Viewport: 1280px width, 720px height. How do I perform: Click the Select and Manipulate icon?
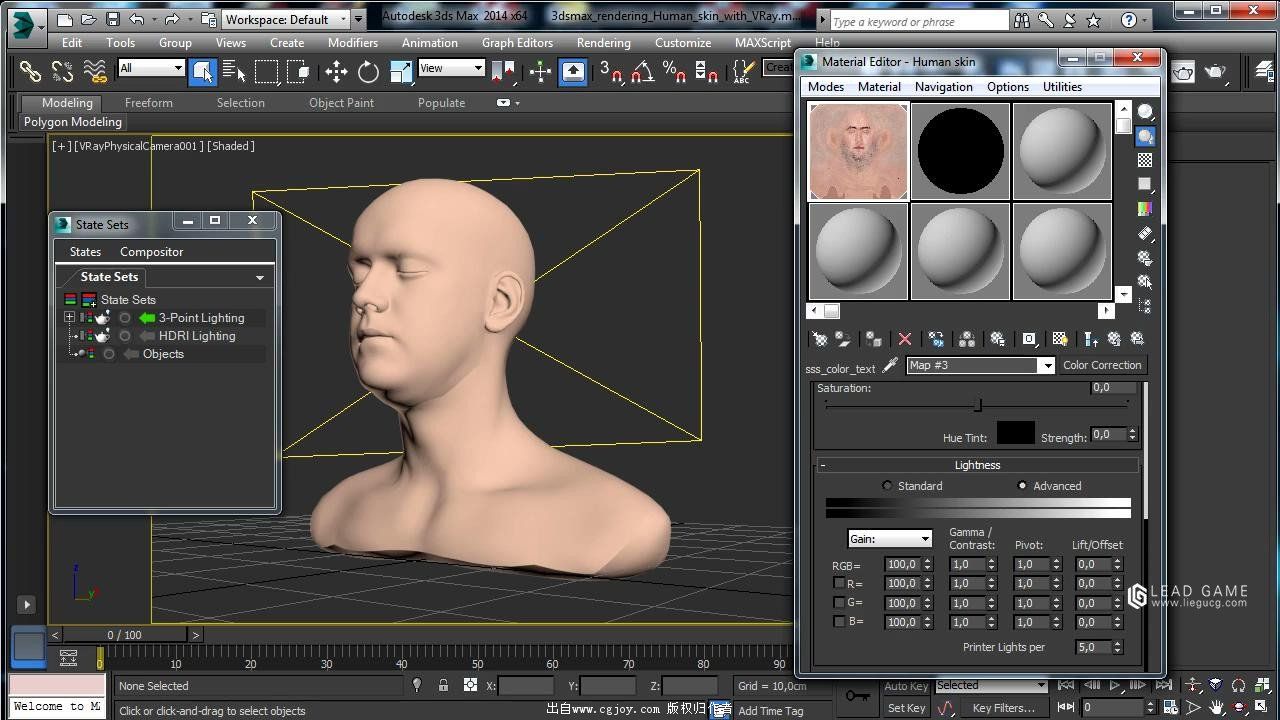tap(540, 71)
